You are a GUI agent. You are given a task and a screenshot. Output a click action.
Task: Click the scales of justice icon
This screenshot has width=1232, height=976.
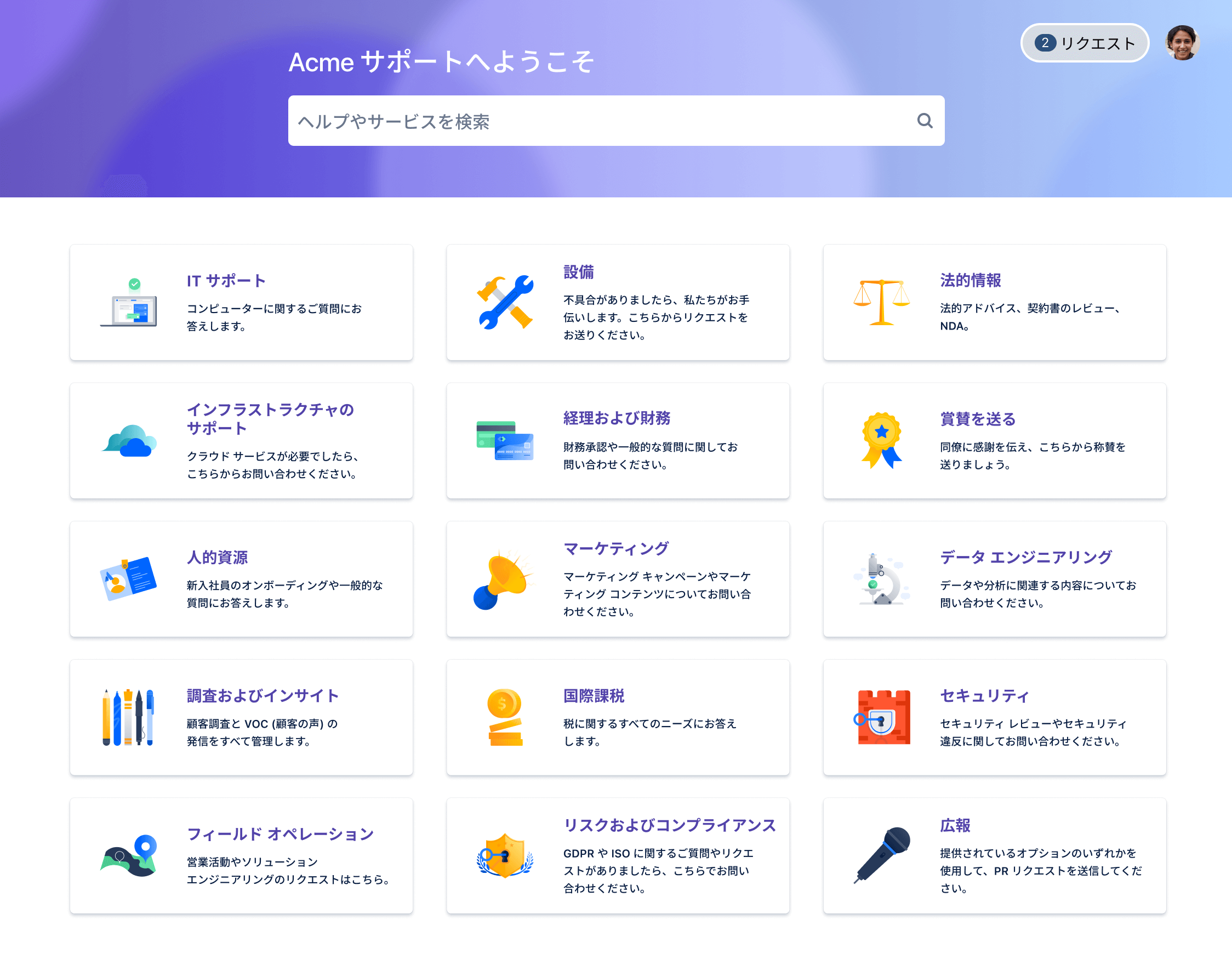[881, 302]
